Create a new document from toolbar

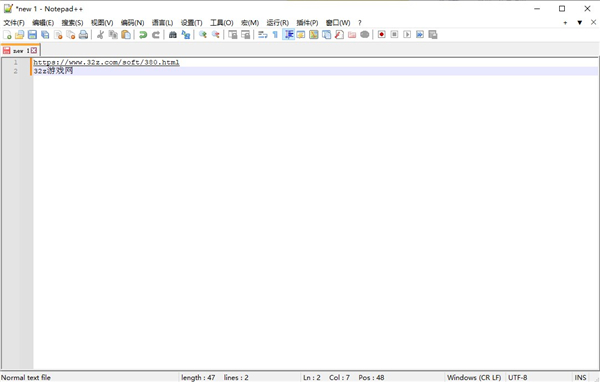7,35
